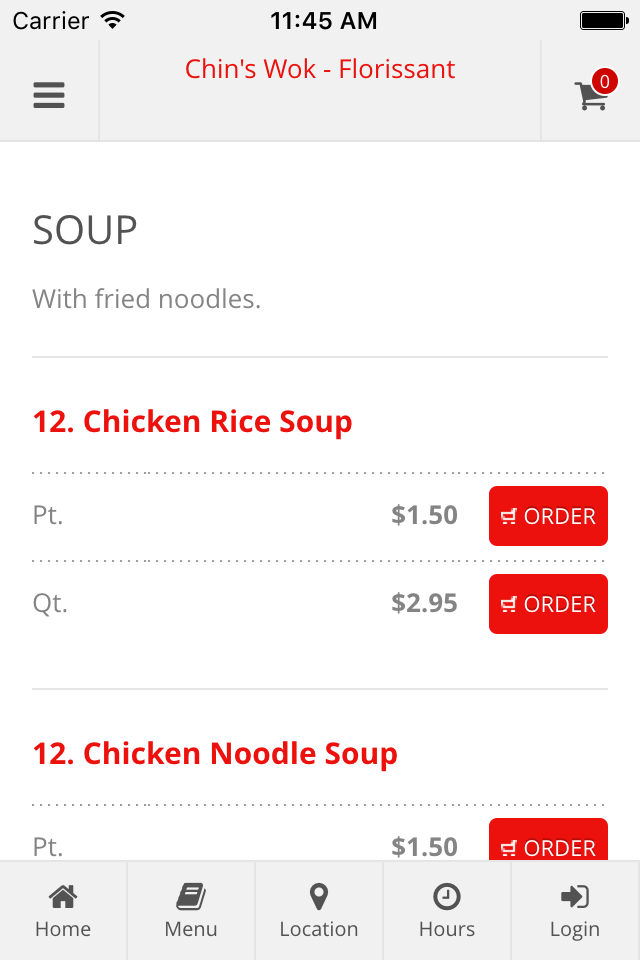This screenshot has height=960, width=640.
Task: Open the shopping cart icon
Action: (x=590, y=96)
